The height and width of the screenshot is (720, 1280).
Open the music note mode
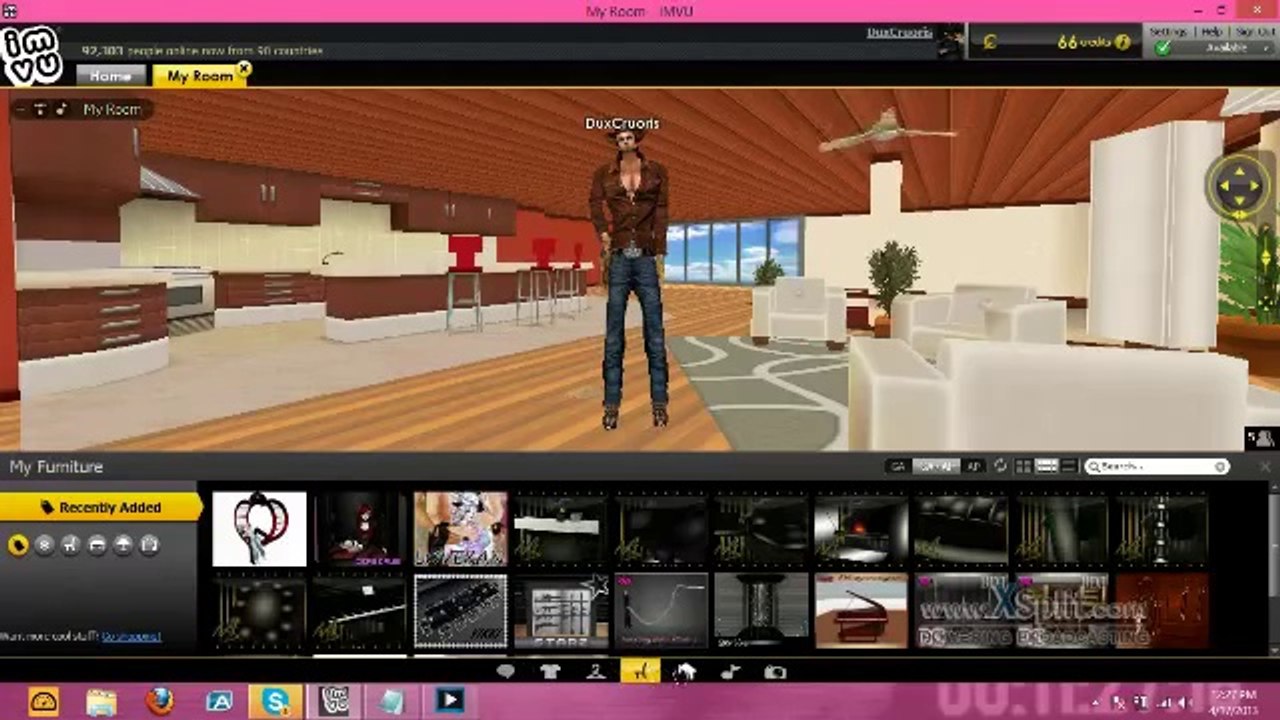(x=730, y=672)
